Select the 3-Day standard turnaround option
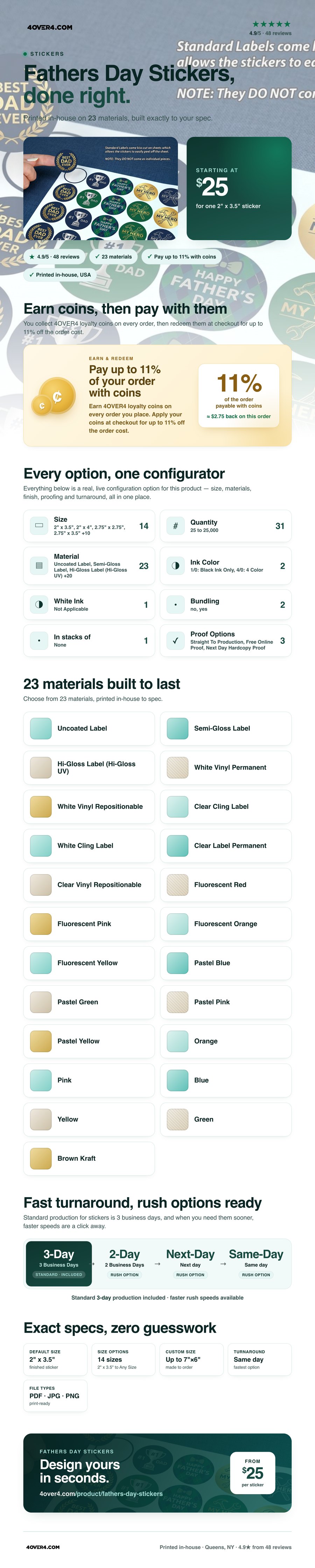315x1568 pixels. pos(59,1264)
